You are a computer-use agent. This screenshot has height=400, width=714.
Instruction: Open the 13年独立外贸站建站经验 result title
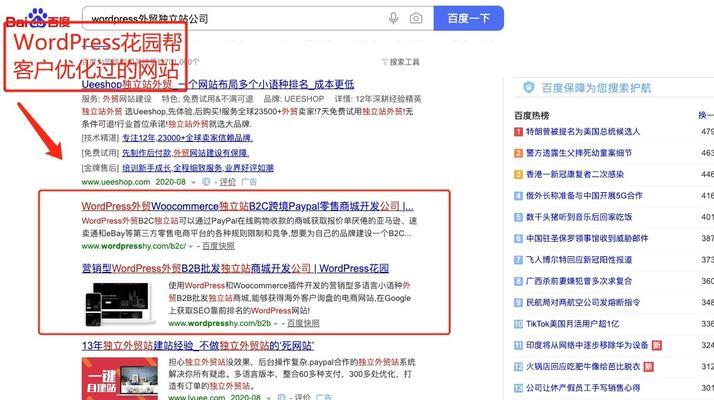pyautogui.click(x=198, y=346)
